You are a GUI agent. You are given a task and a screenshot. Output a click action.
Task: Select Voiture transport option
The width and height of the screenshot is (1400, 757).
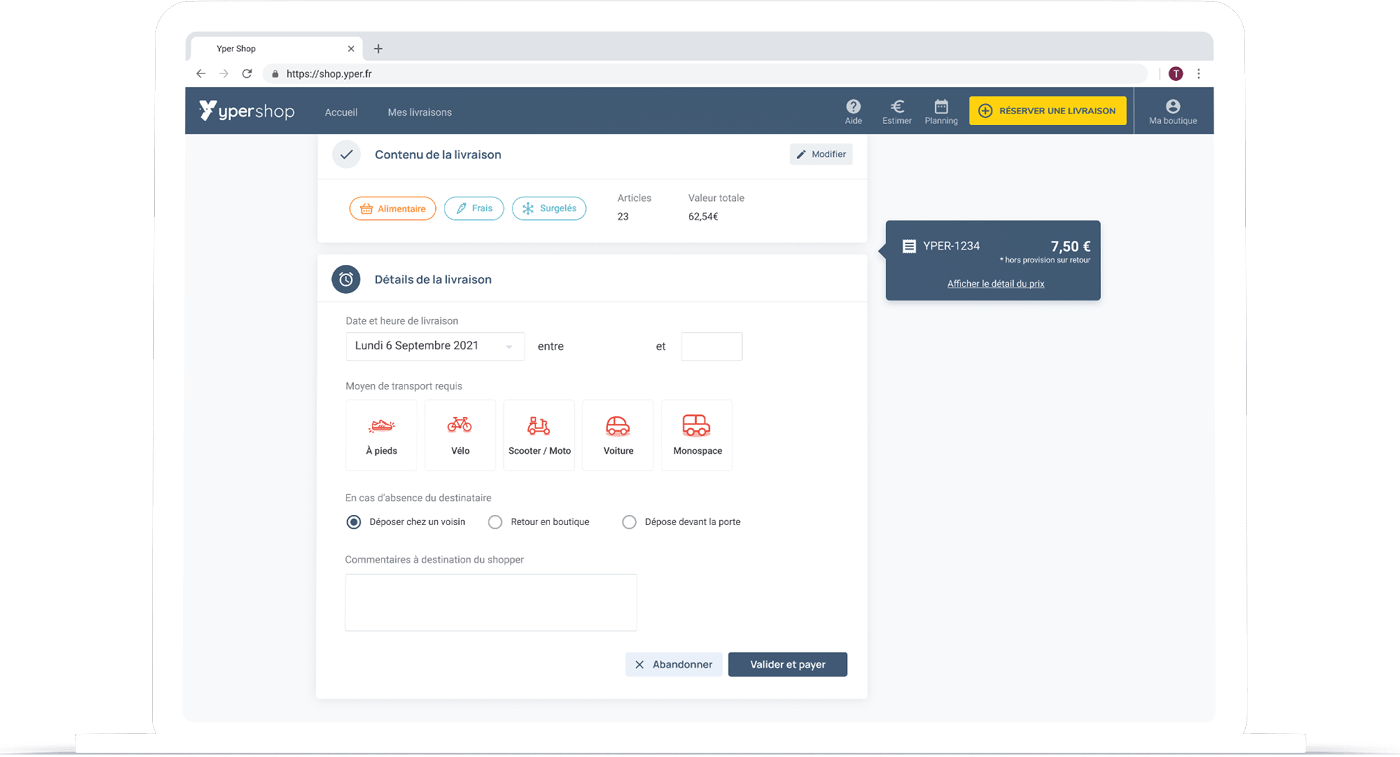pos(618,435)
